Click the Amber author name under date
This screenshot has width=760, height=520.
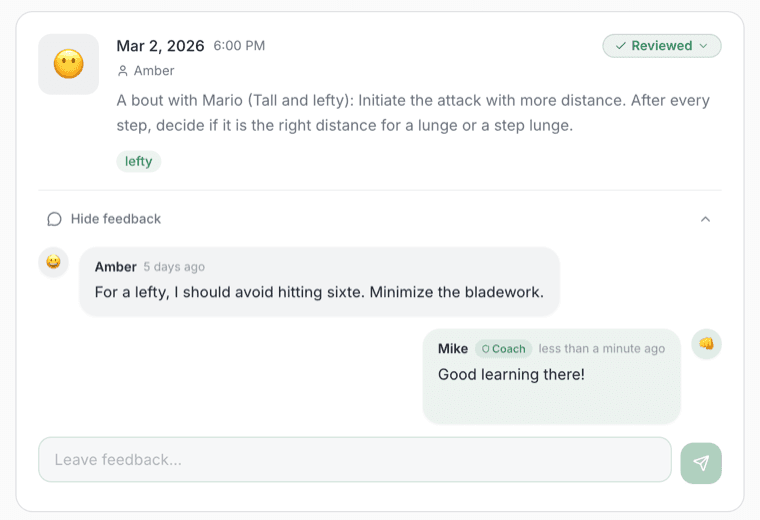coord(154,71)
